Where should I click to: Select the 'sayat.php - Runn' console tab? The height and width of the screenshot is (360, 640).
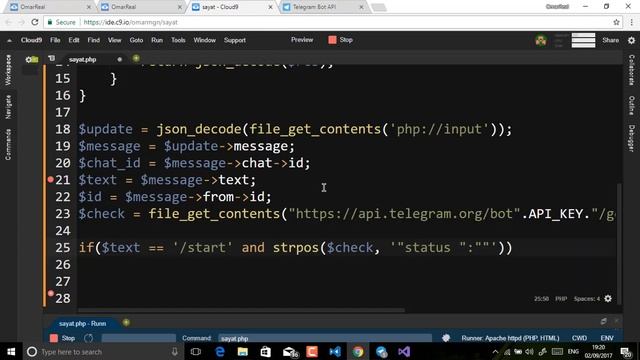[x=82, y=324]
